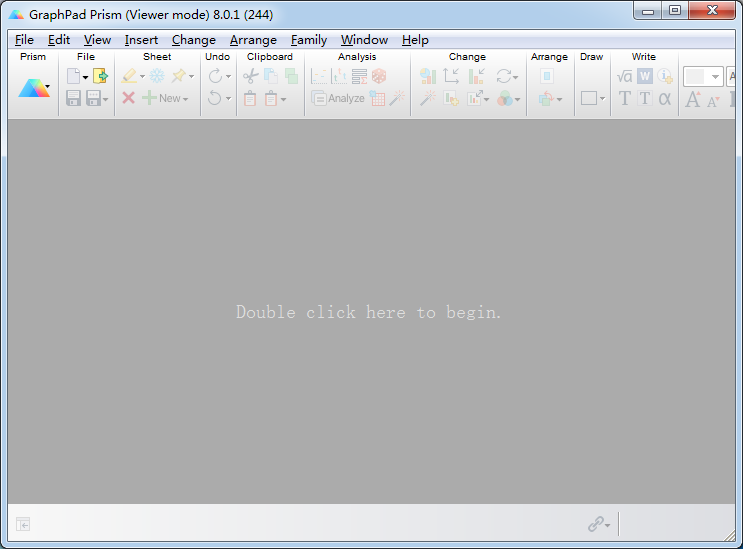Click the add data set to graph icon
The height and width of the screenshot is (549, 743).
(x=451, y=99)
